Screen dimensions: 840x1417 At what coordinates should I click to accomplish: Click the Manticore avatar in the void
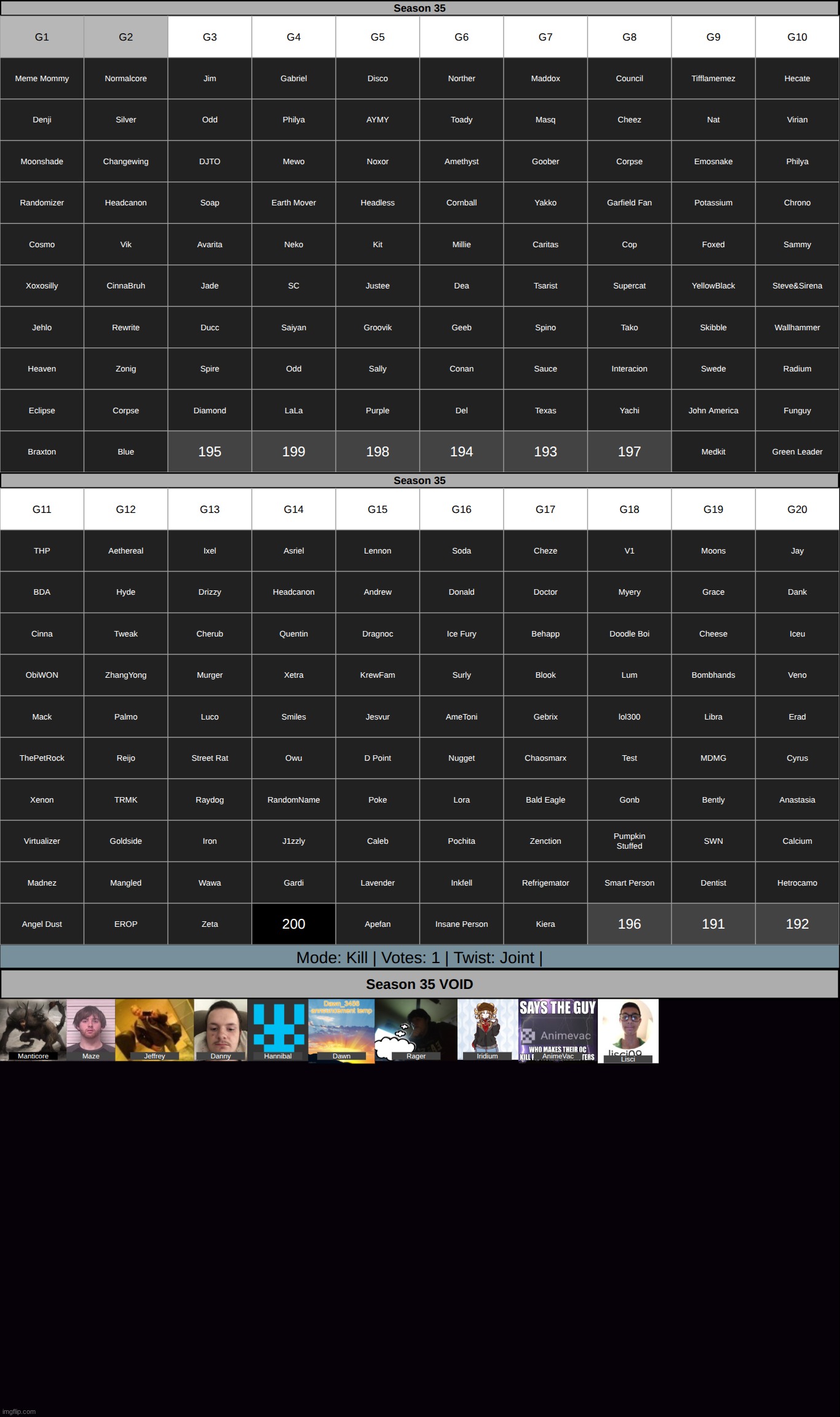33,1029
